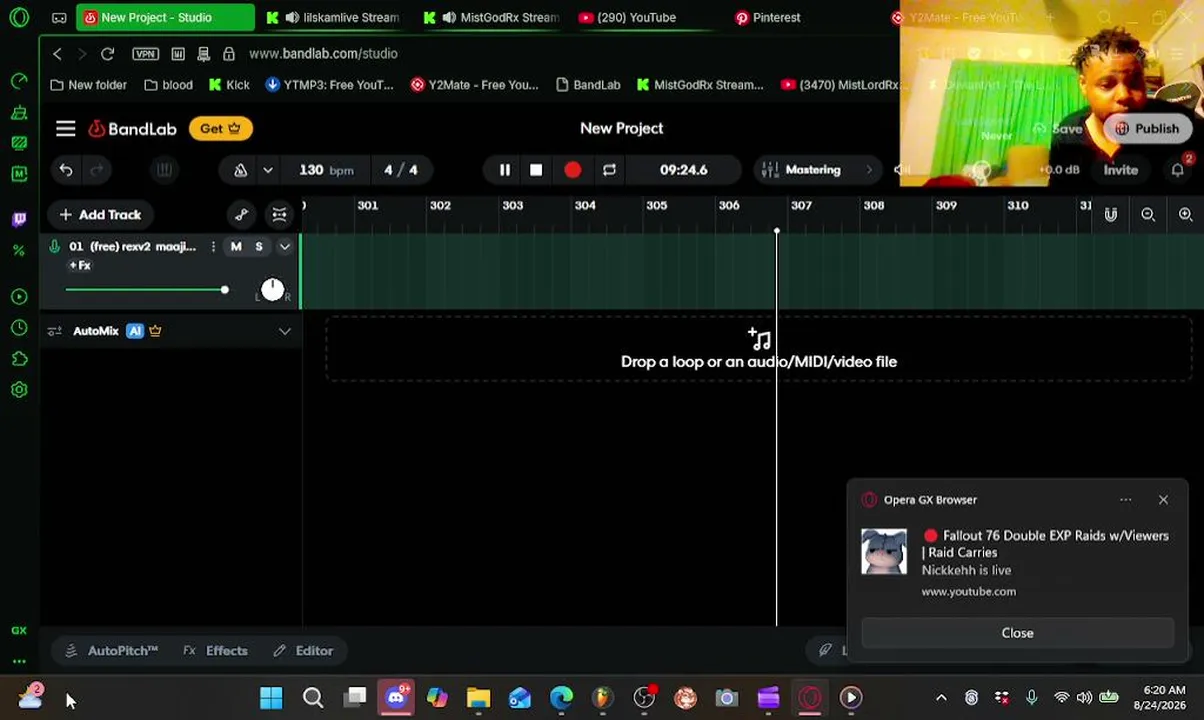Zoom in the timeline
The width and height of the screenshot is (1204, 720).
(1185, 214)
